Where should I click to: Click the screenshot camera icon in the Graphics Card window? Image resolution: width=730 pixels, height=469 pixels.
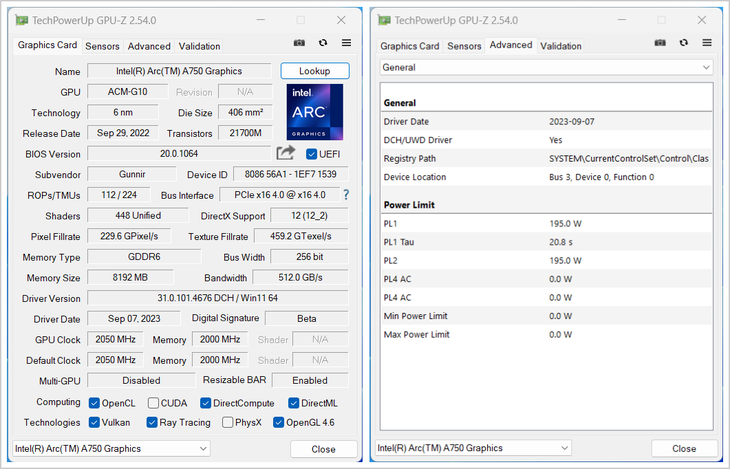299,44
